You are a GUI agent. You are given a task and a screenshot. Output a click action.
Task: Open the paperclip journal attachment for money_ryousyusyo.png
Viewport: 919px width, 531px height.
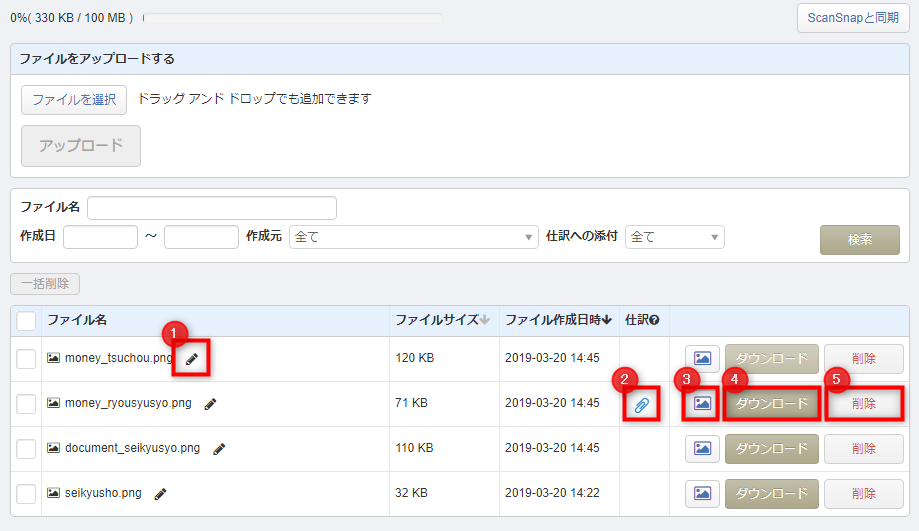pyautogui.click(x=642, y=404)
